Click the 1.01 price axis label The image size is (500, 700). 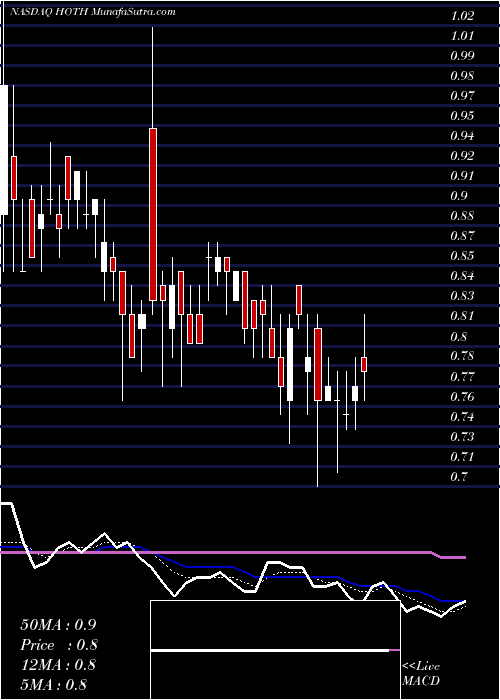461,36
